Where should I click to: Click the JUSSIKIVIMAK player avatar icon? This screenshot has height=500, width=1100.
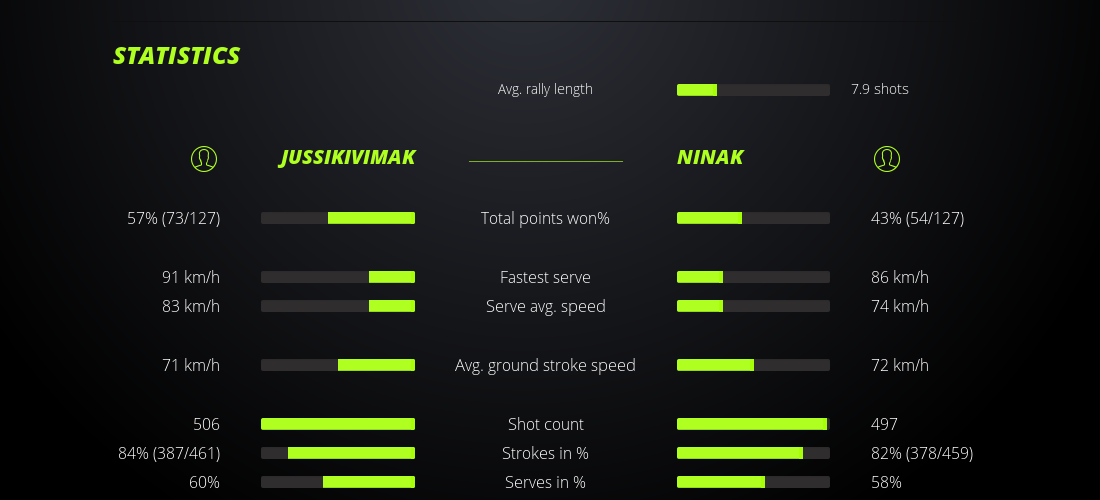coord(204,158)
